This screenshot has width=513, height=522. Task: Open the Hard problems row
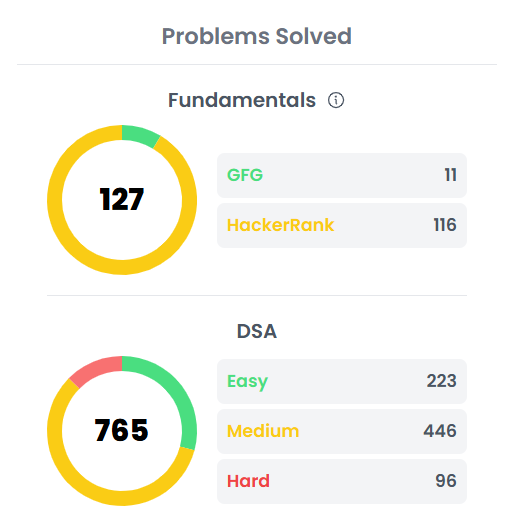(342, 481)
